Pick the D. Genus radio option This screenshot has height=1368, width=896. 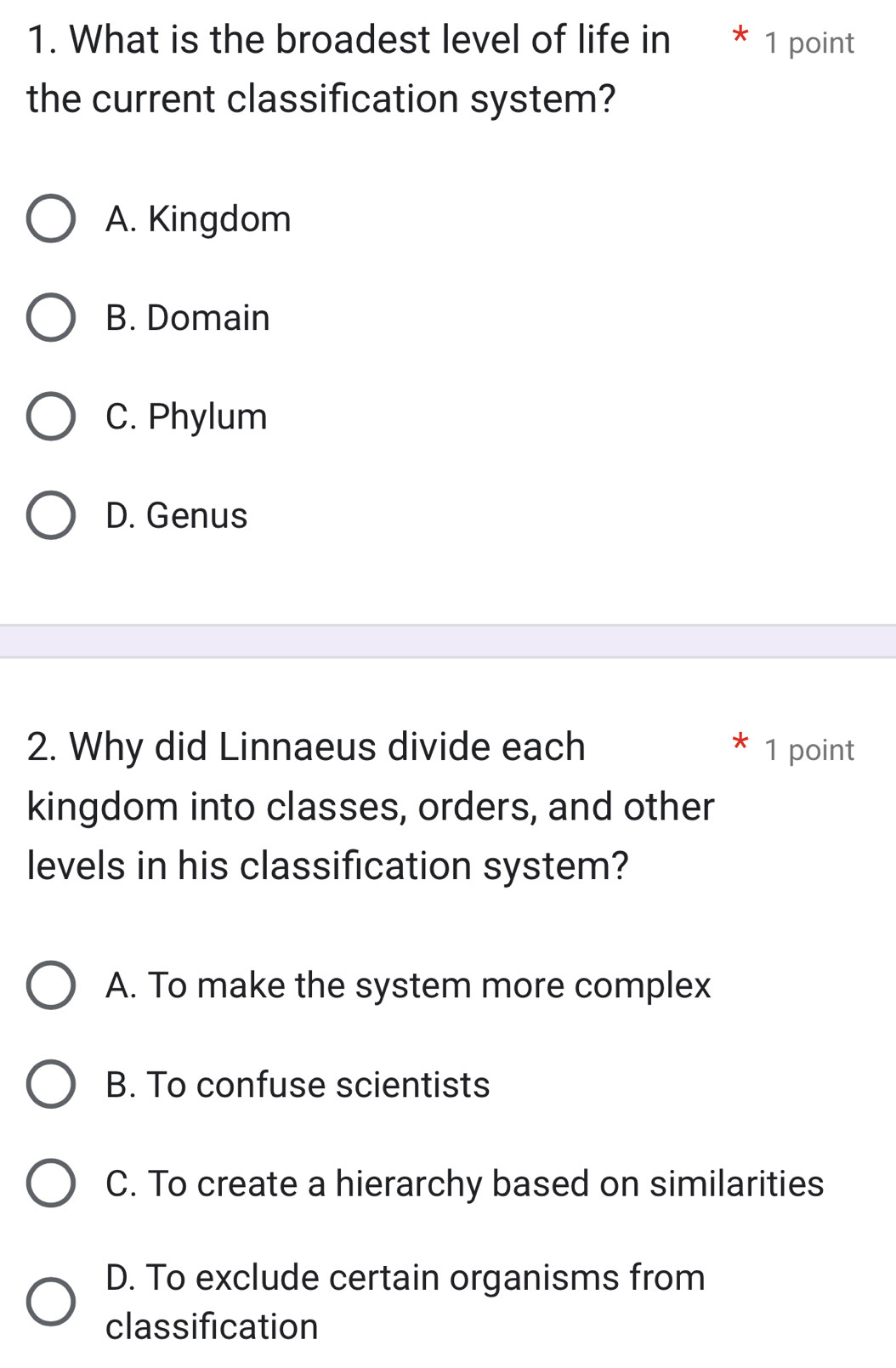pyautogui.click(x=50, y=515)
